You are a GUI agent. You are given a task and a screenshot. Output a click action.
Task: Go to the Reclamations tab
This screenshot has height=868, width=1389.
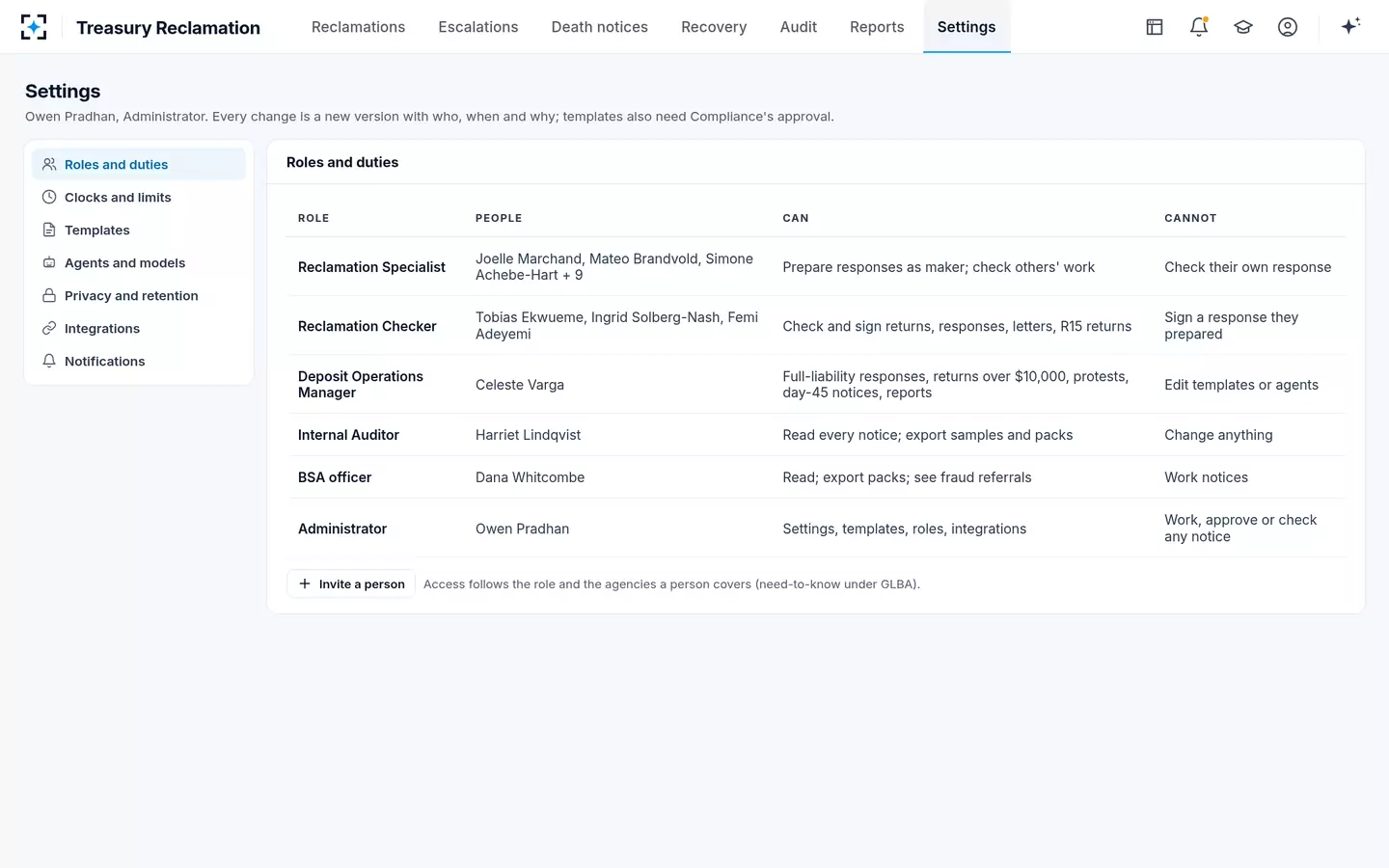point(358,27)
